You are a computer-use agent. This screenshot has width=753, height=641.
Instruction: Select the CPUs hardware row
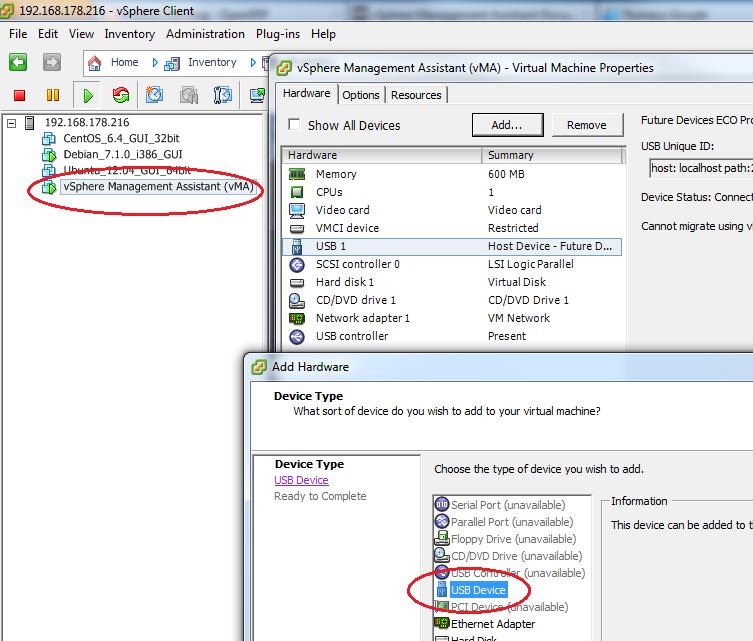click(451, 192)
